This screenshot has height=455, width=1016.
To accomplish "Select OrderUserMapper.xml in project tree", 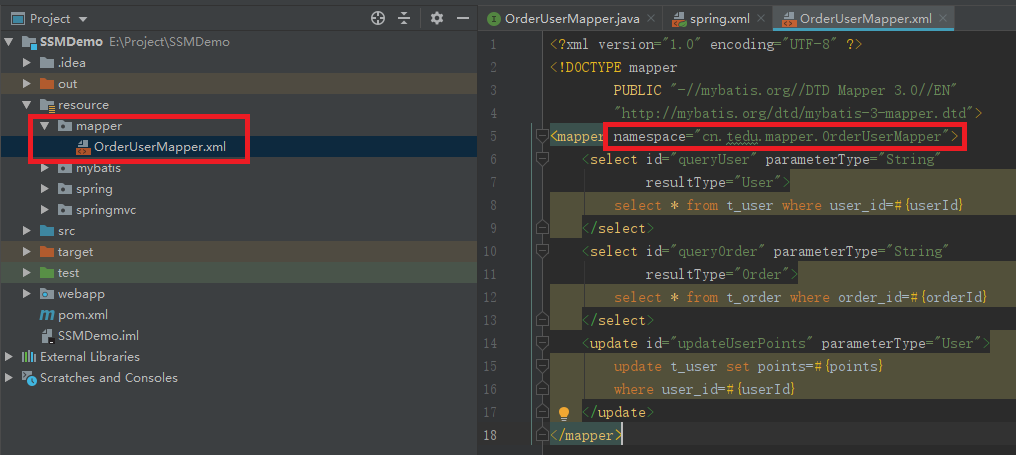I will pos(159,146).
